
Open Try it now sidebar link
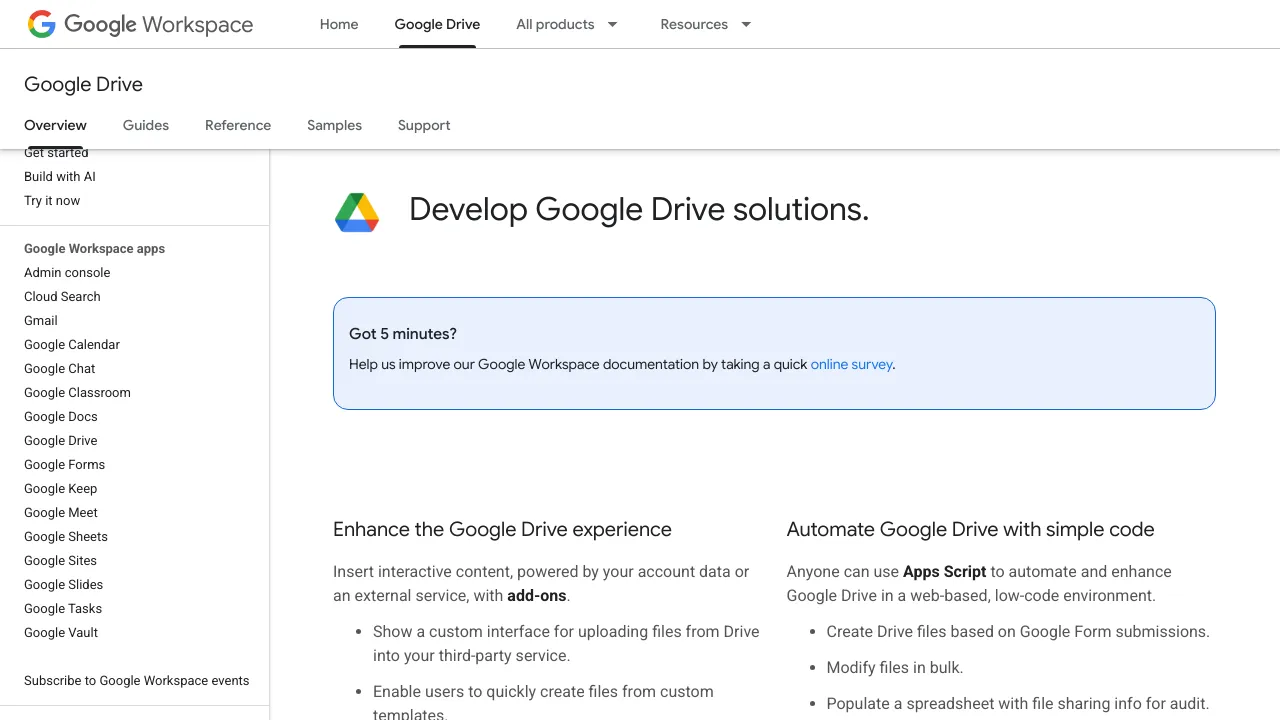tap(52, 200)
